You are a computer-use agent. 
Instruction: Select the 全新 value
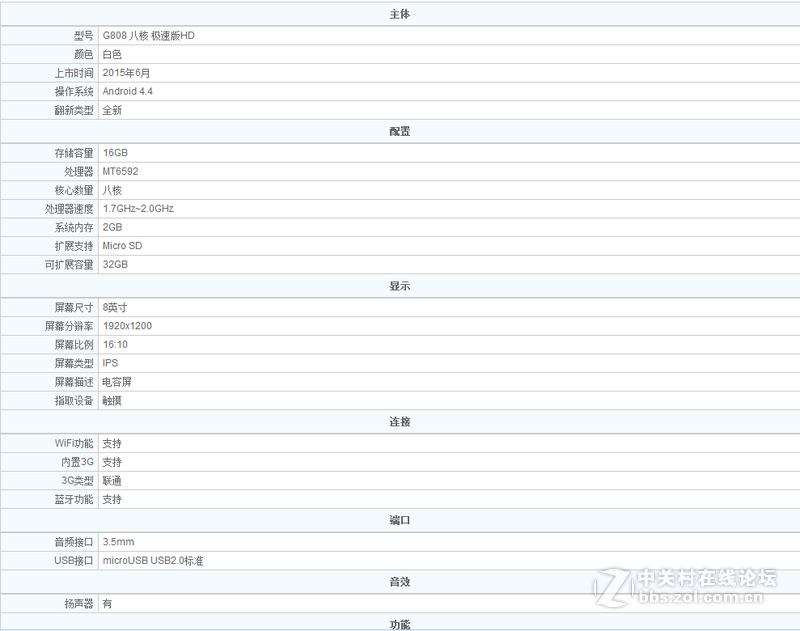(112, 110)
